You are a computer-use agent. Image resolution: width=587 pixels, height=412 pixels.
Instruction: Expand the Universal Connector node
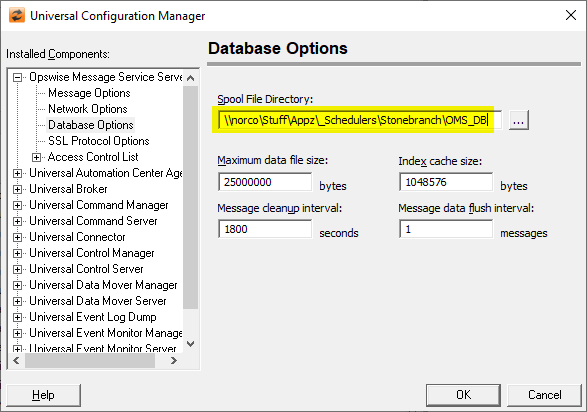coord(17,238)
